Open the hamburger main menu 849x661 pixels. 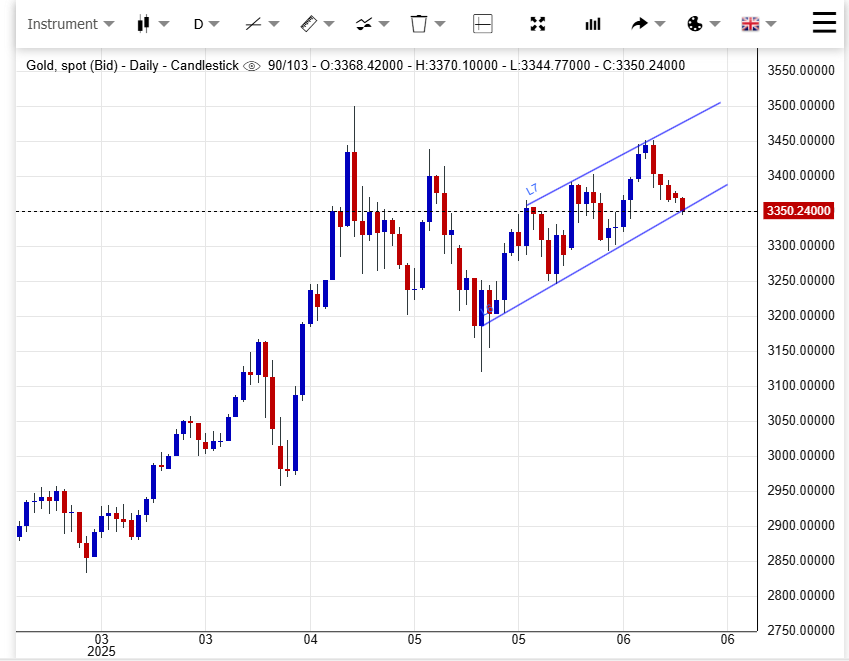click(x=824, y=22)
